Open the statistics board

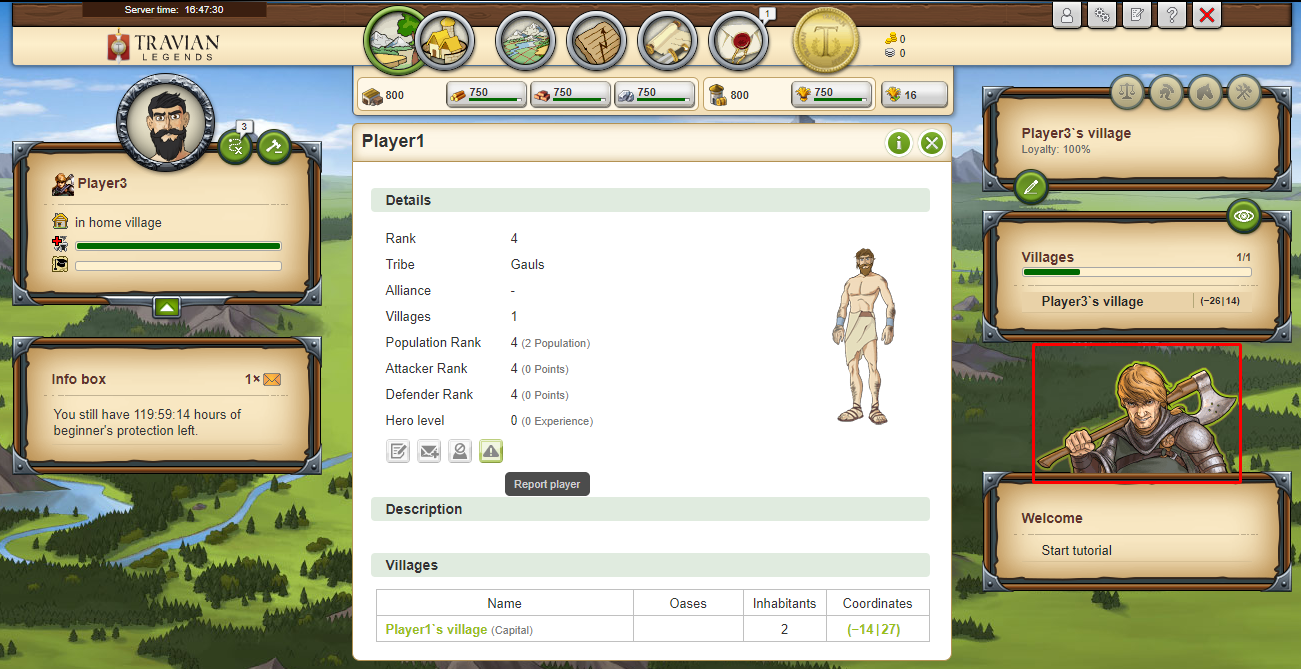pos(596,41)
